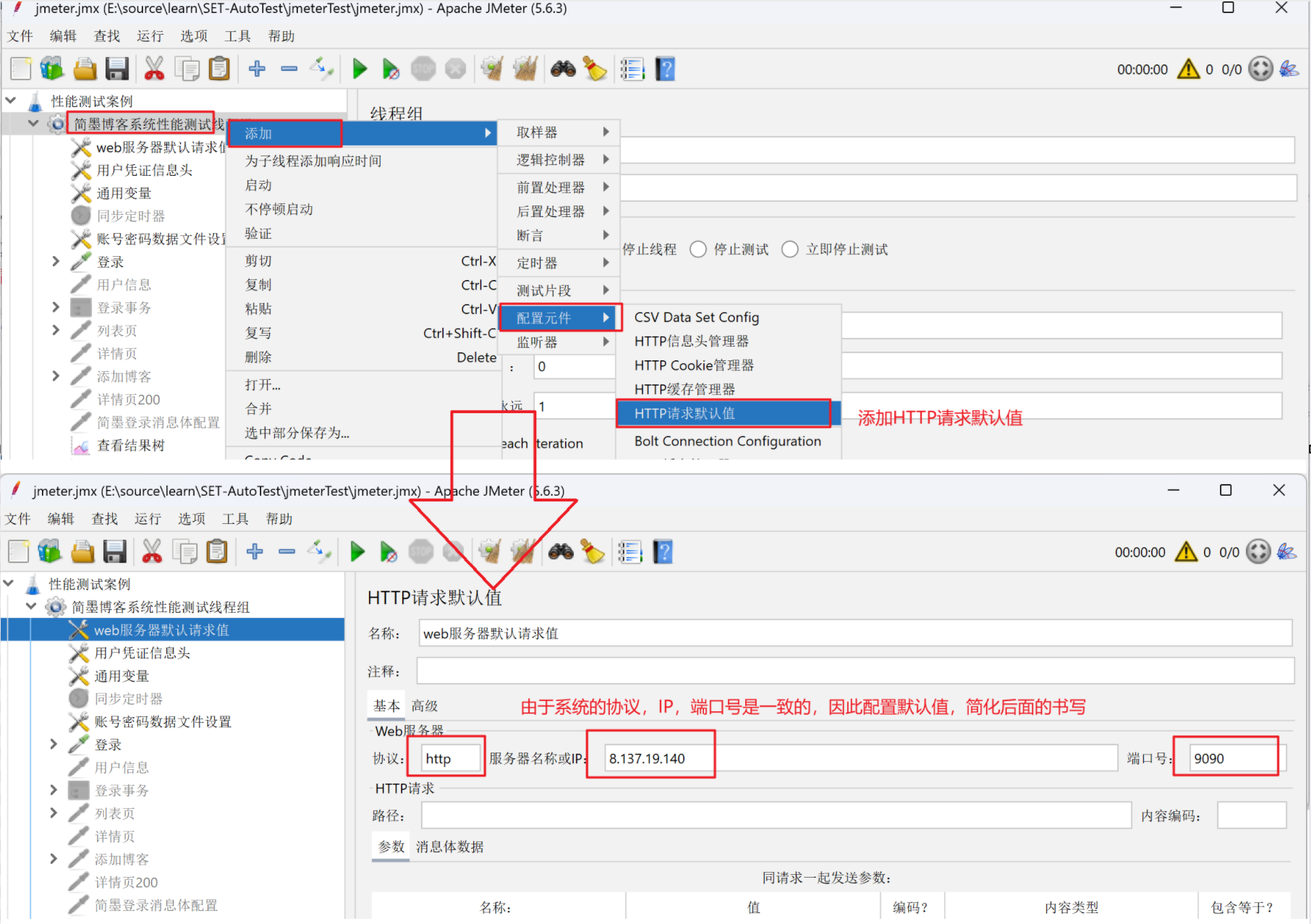Open the 运行 menu in top window
Screen dimensions: 1311x924
[x=150, y=35]
